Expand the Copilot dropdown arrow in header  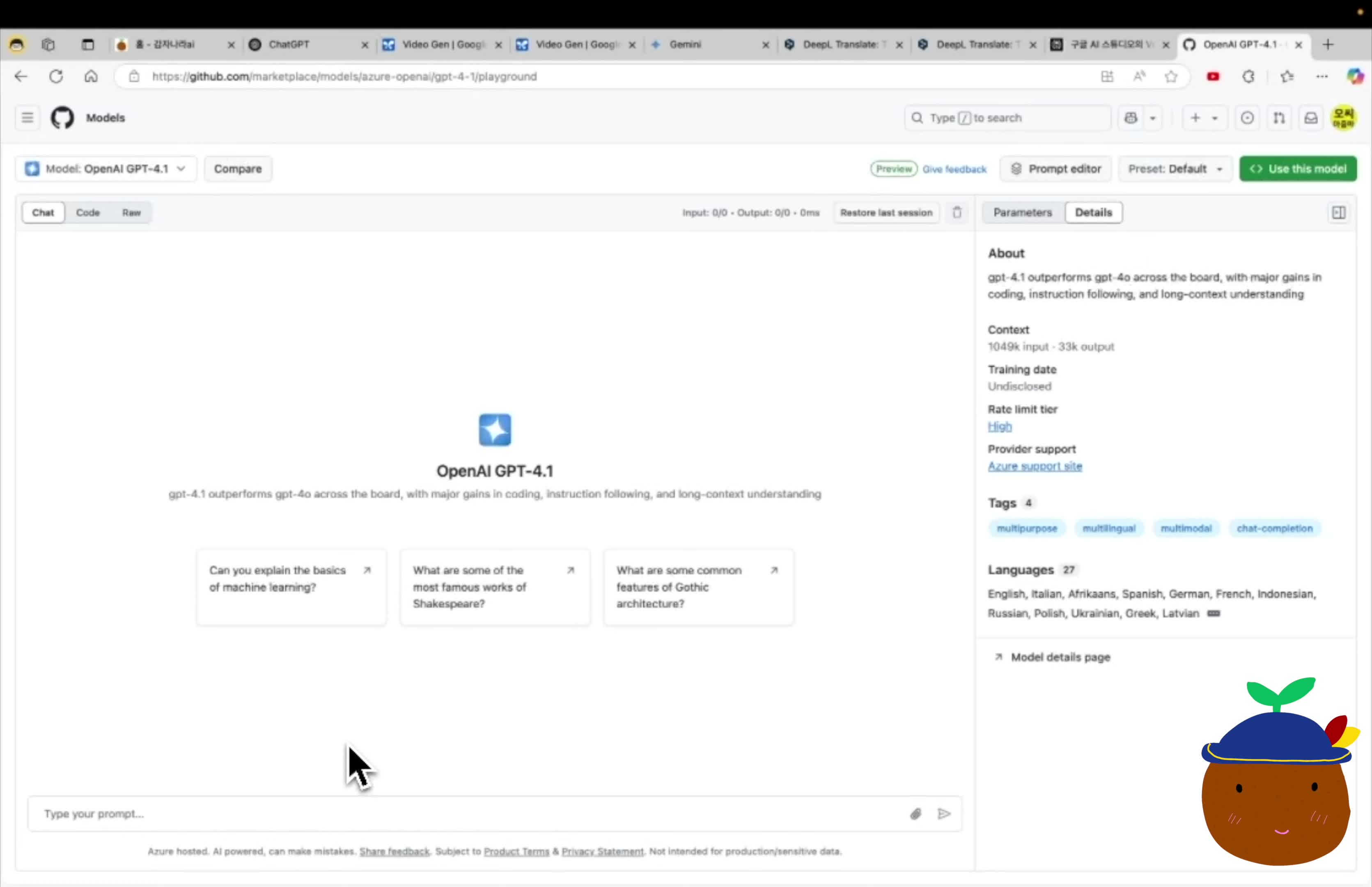click(1153, 117)
